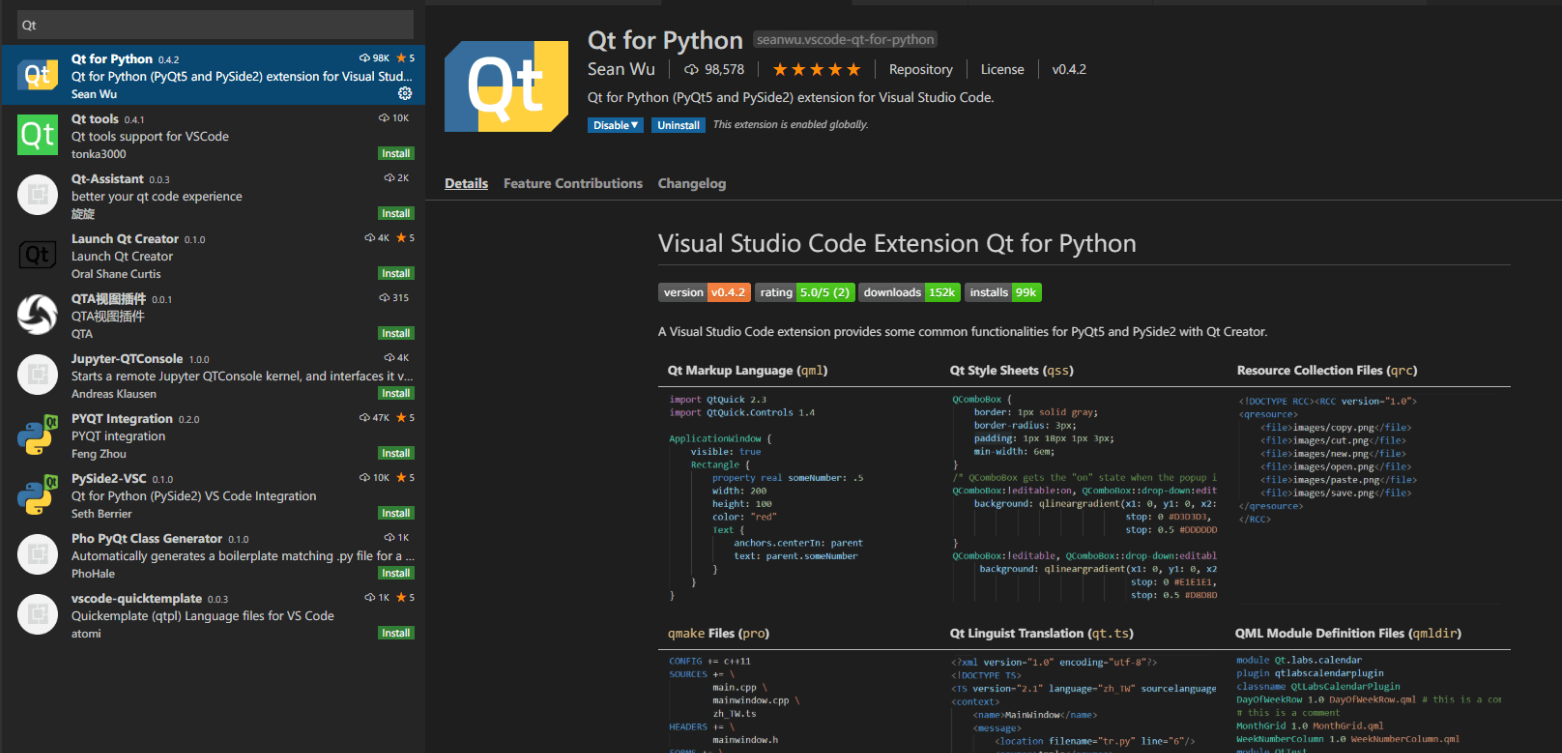Click the Sean Wu publisher name in header

click(x=621, y=70)
